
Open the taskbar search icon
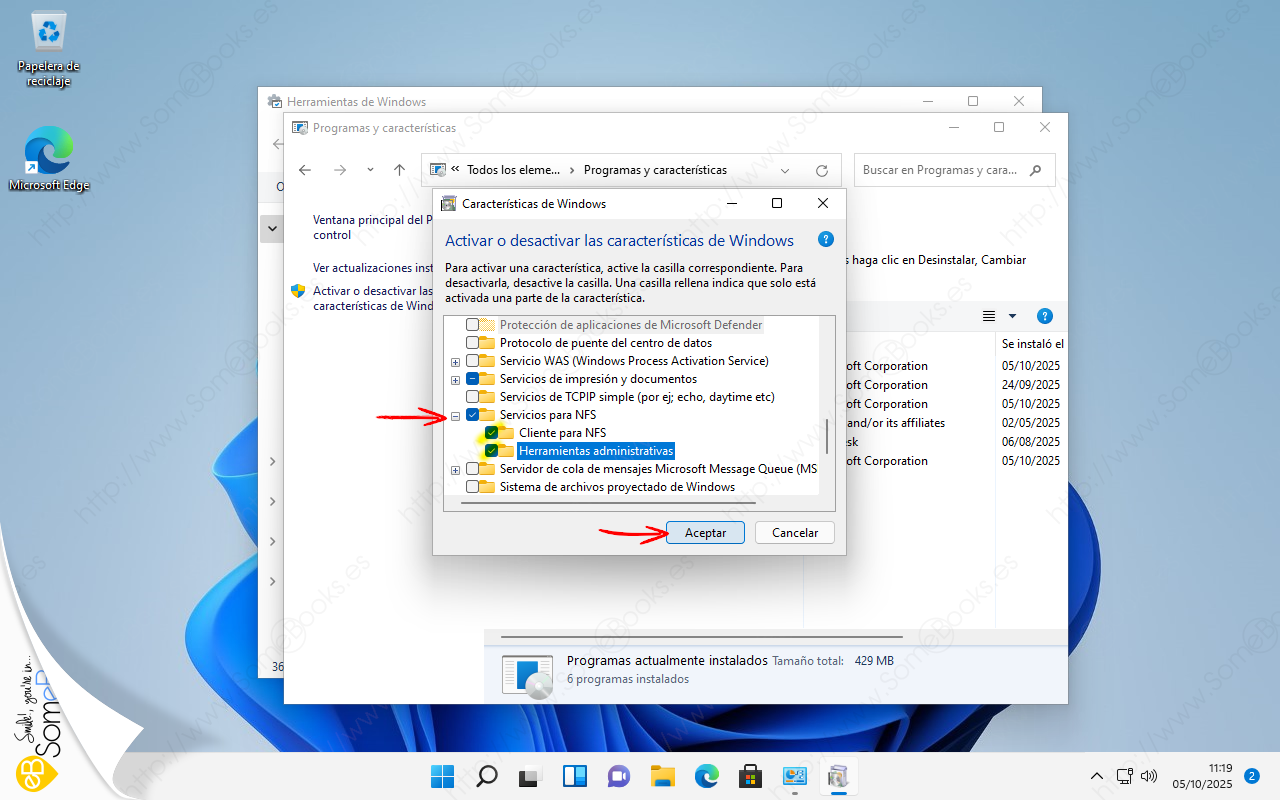(486, 777)
